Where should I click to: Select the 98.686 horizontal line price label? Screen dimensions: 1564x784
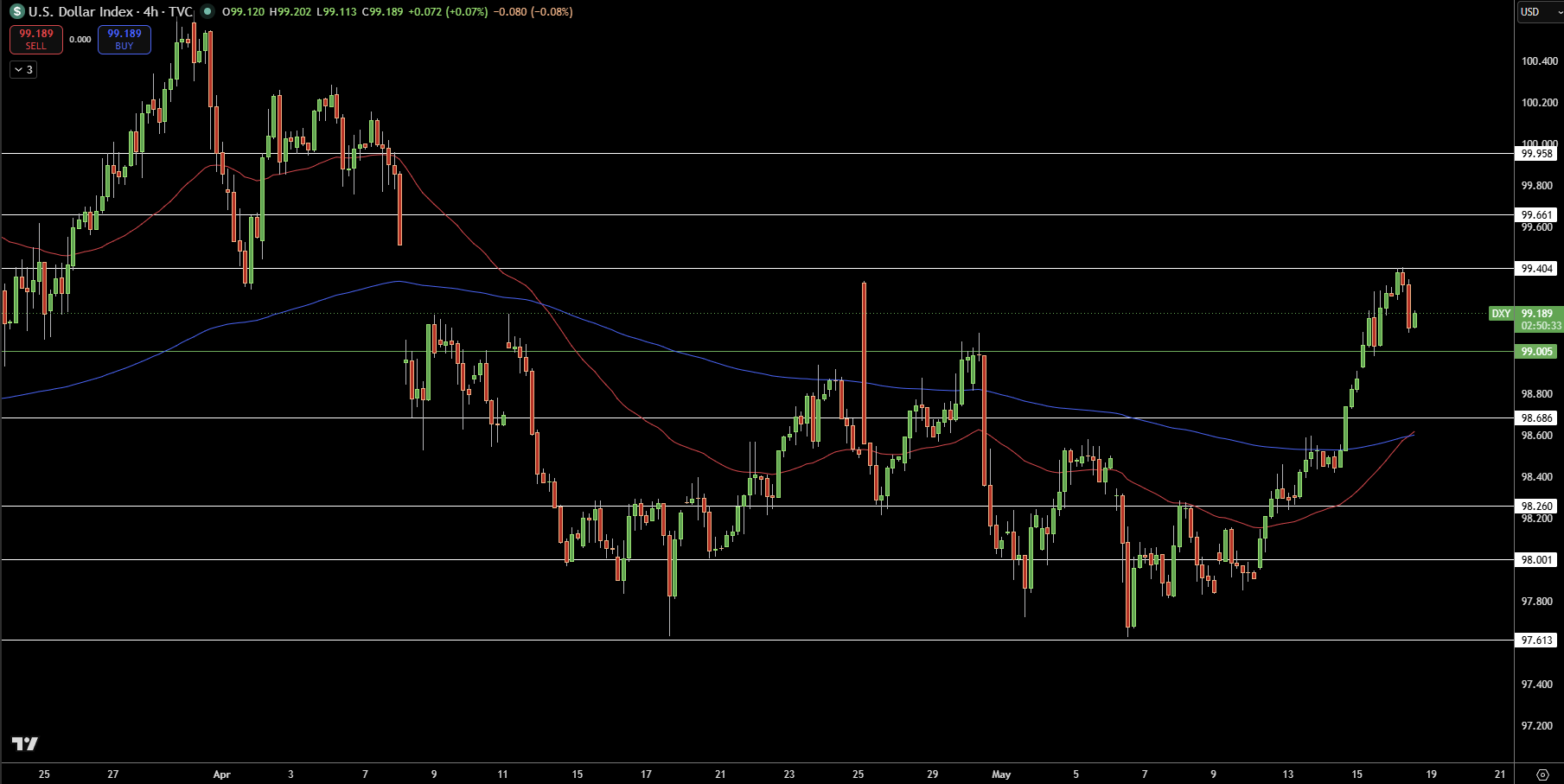[1537, 418]
